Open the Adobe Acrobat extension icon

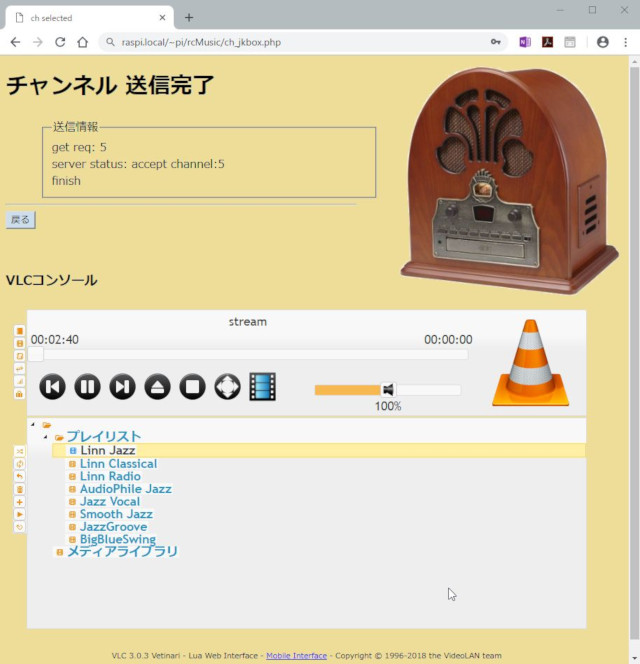(547, 42)
